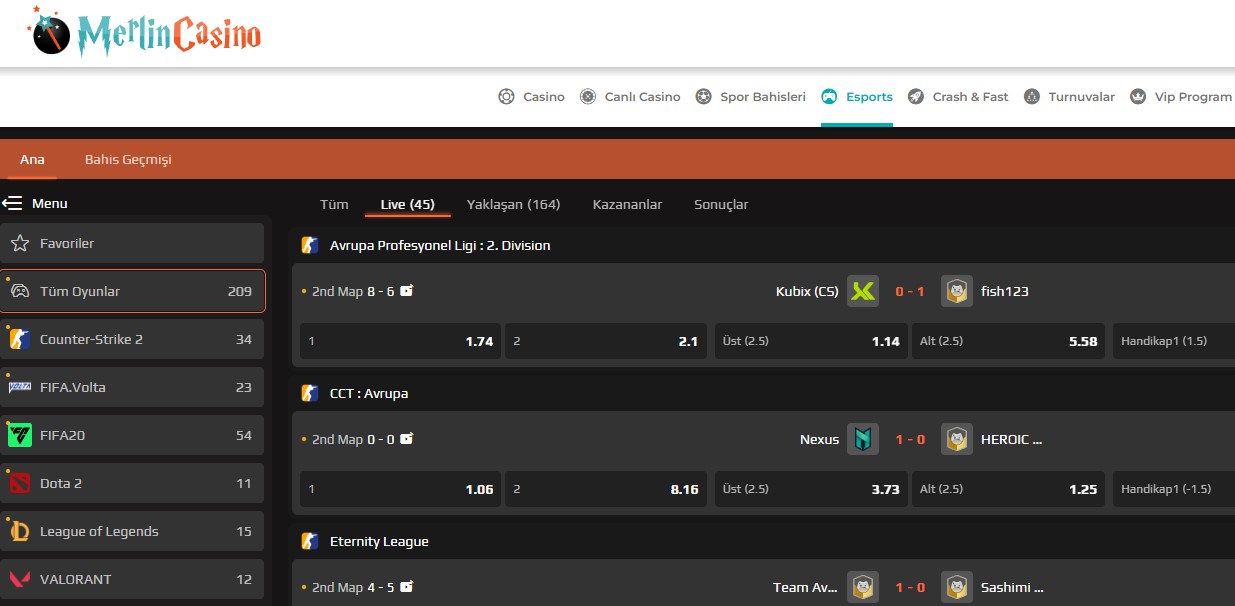The height and width of the screenshot is (606, 1235).
Task: Select the FIFA.Volta game icon
Action: click(20, 388)
